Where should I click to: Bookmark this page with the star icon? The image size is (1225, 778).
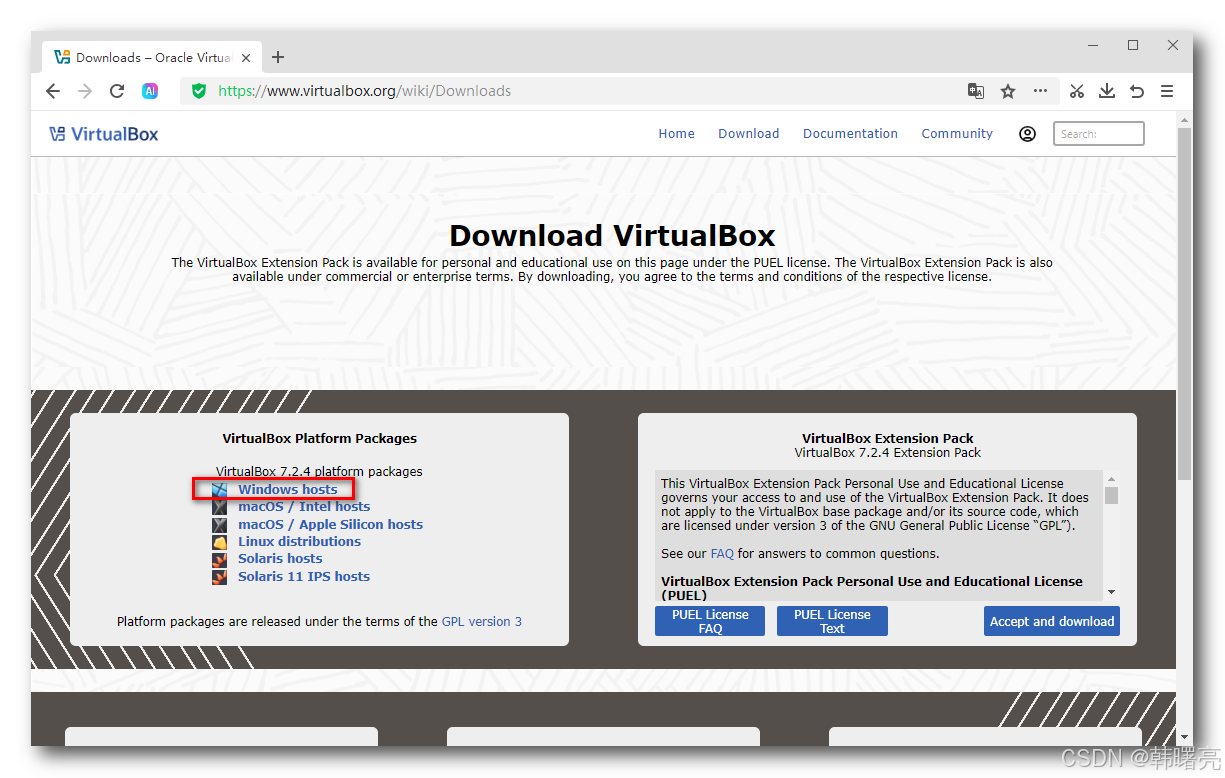[x=1008, y=91]
